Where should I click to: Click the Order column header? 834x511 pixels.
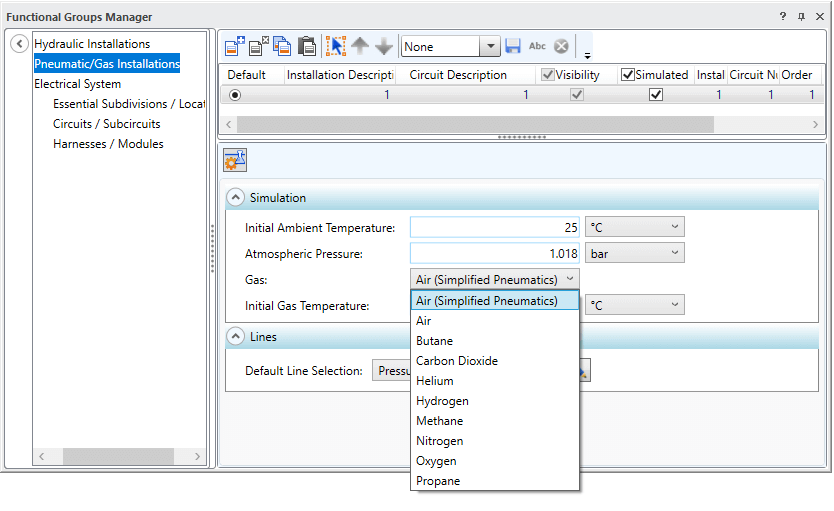pos(799,75)
